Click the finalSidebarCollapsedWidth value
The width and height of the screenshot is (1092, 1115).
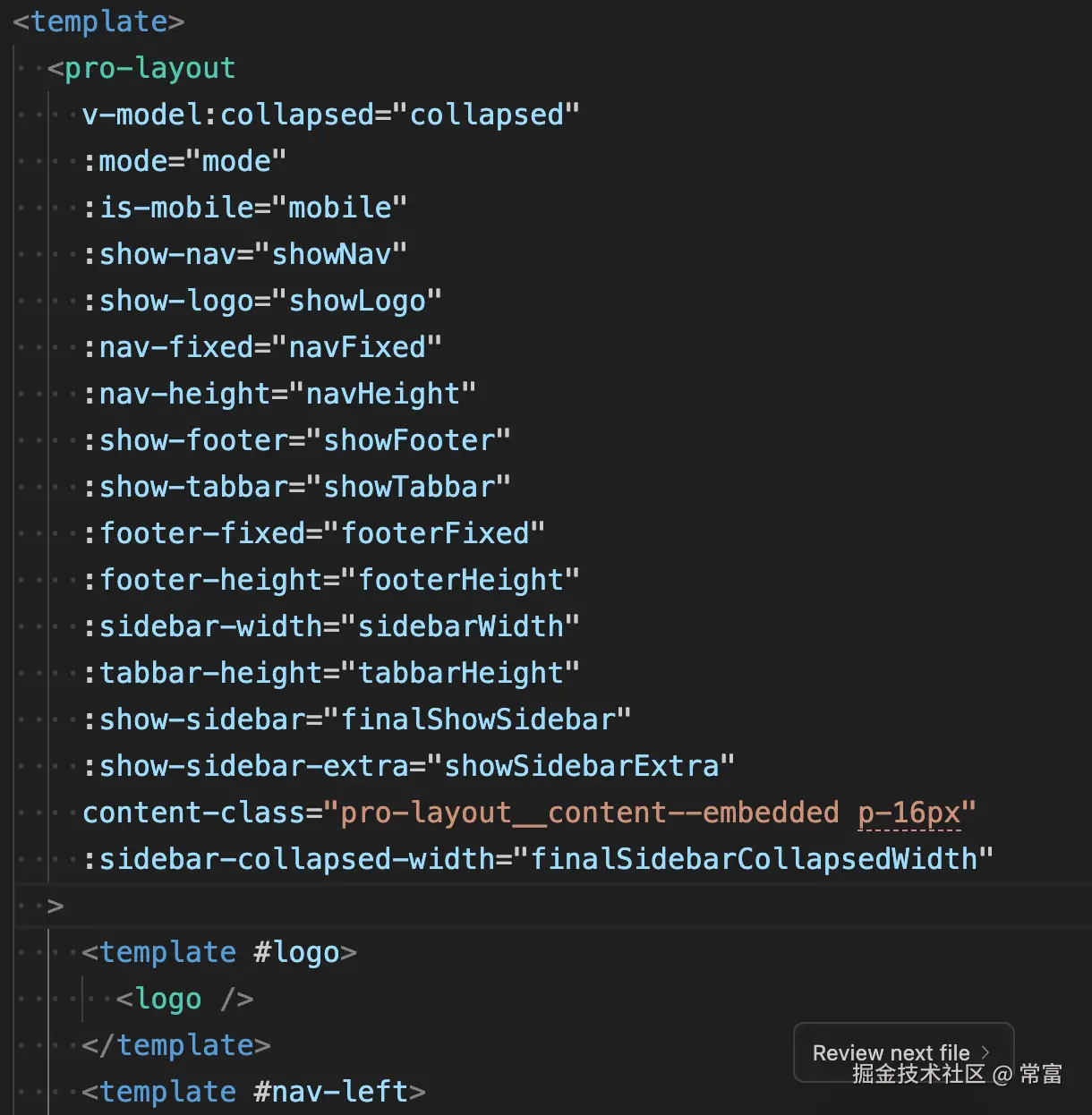coord(754,859)
